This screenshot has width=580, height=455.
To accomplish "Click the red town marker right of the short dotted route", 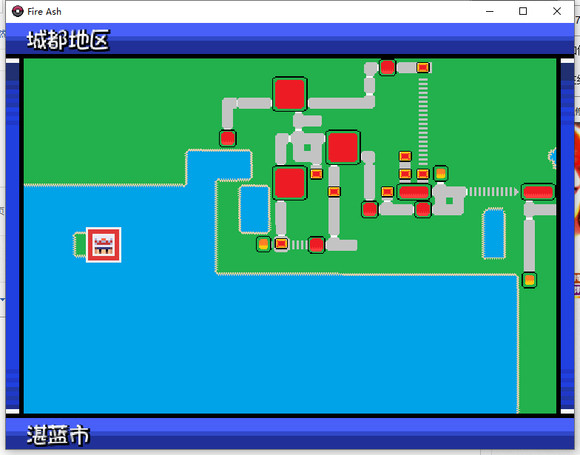I will coord(316,245).
